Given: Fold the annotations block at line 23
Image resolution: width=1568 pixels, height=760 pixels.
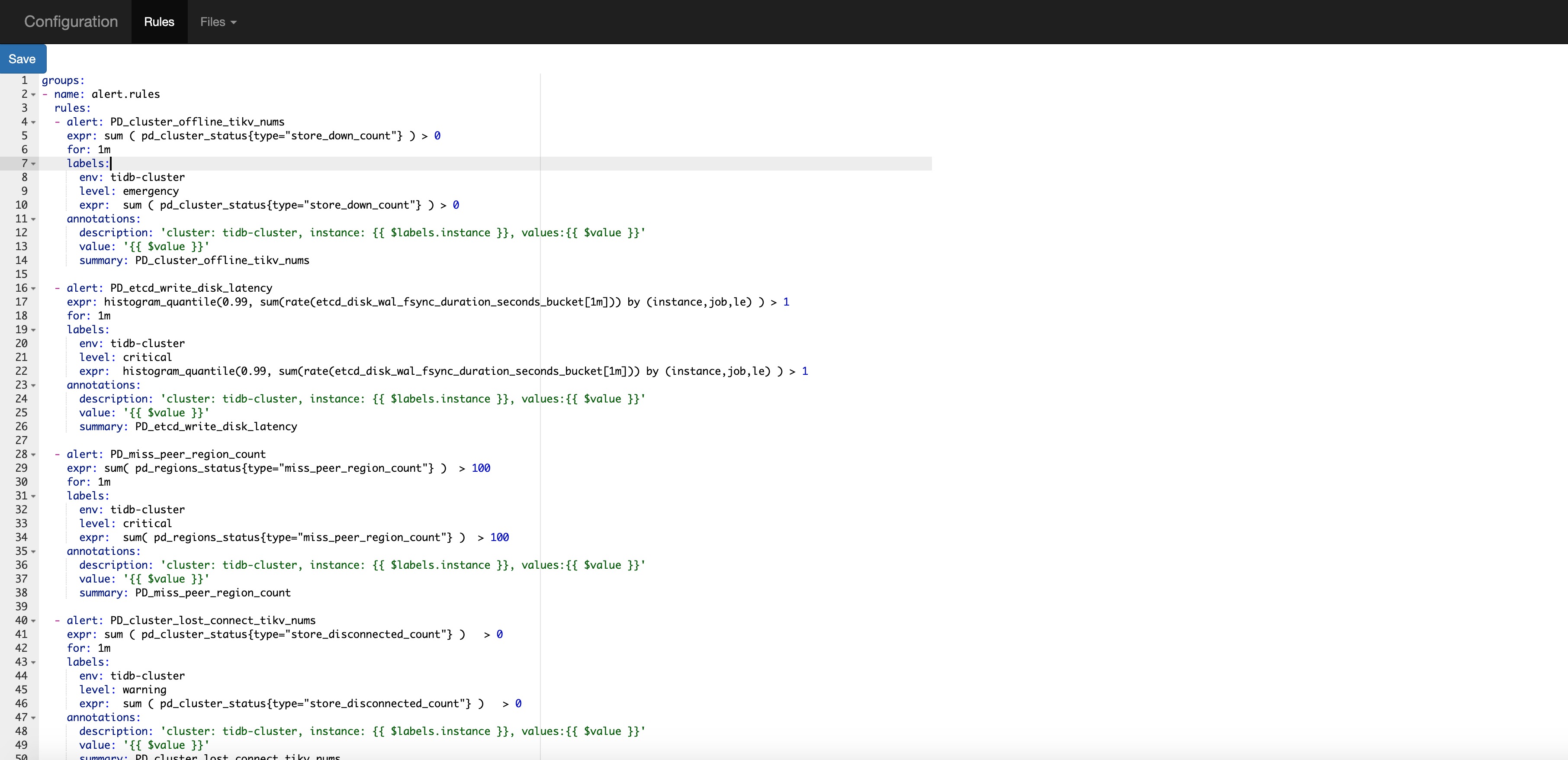Looking at the screenshot, I should click(x=33, y=386).
